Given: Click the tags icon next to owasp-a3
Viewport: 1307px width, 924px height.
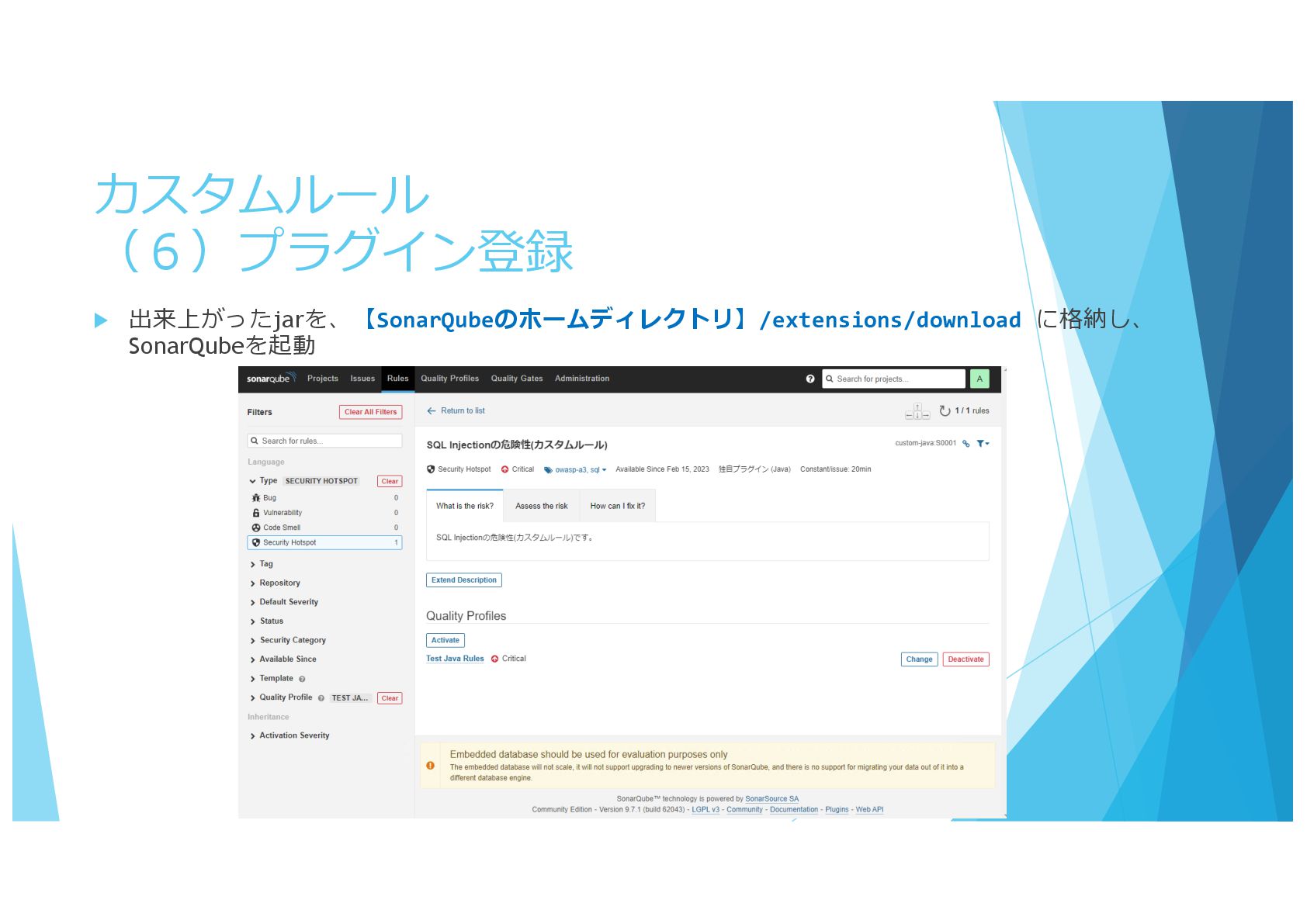Looking at the screenshot, I should pos(548,470).
